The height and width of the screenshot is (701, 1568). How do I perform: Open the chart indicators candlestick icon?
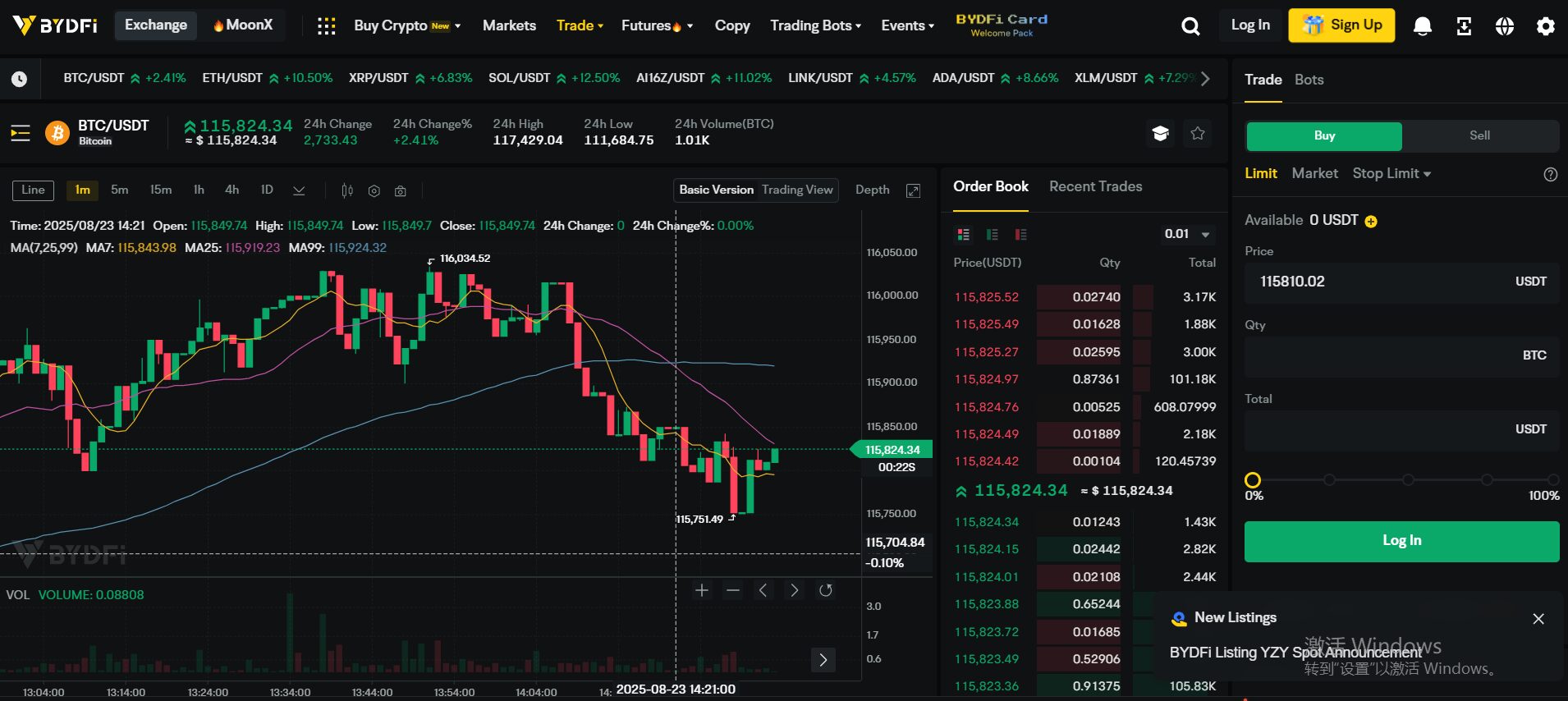click(347, 190)
